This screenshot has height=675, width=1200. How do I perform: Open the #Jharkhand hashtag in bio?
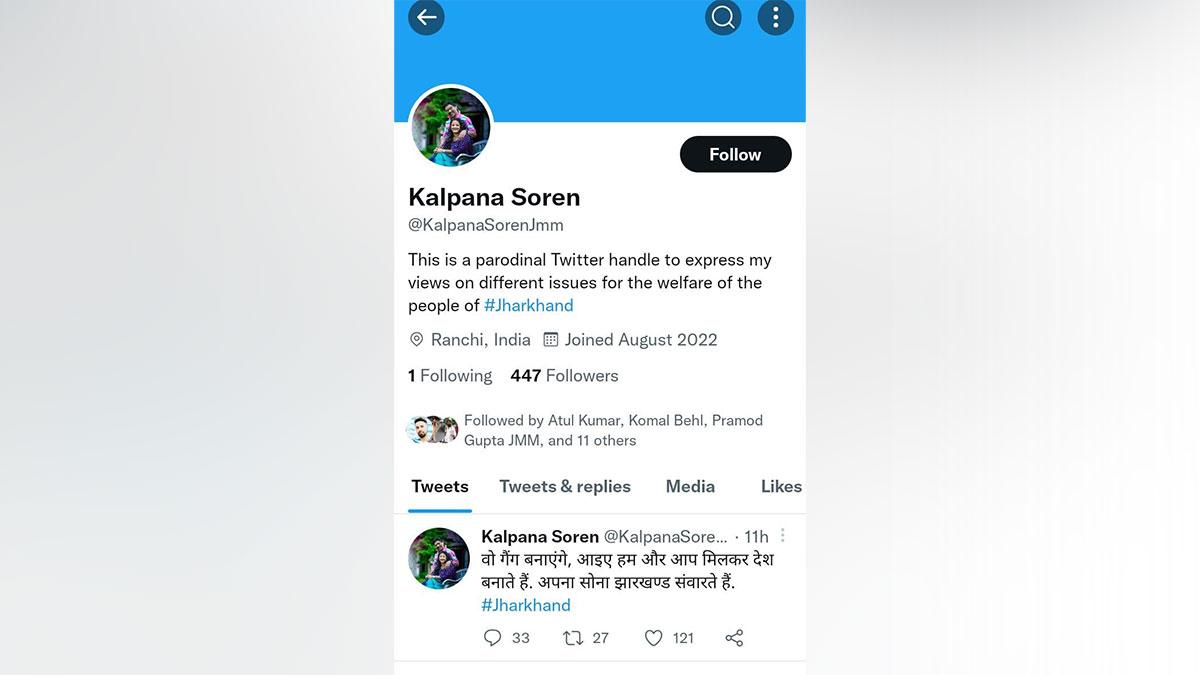point(528,305)
